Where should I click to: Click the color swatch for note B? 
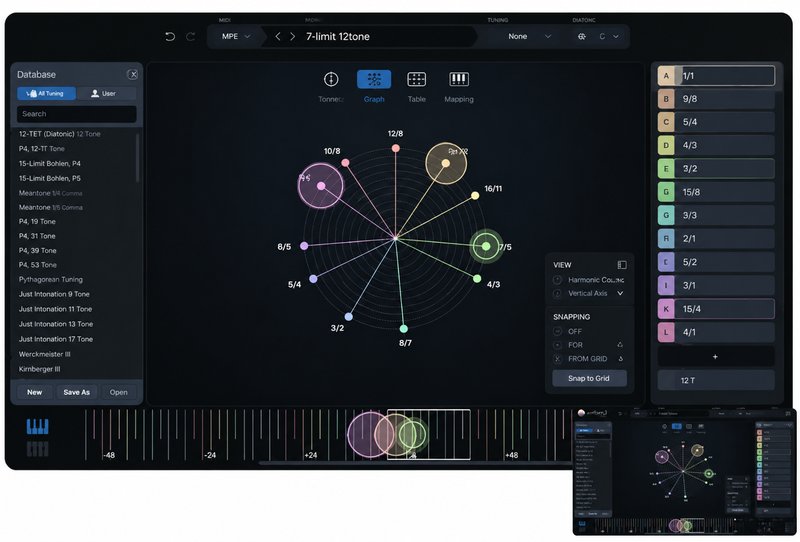click(x=666, y=99)
